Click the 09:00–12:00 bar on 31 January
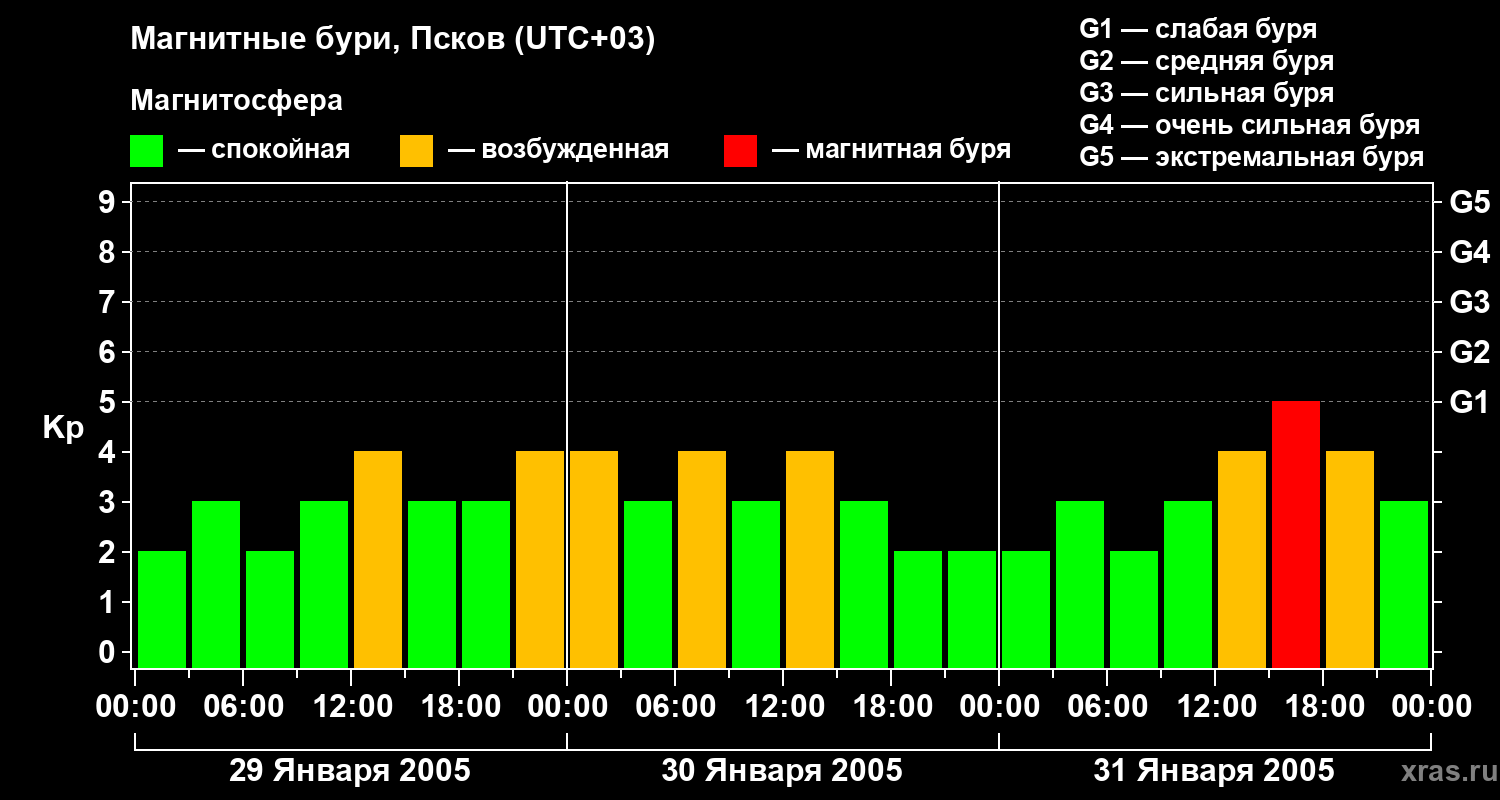The height and width of the screenshot is (800, 1500). coord(1188,584)
